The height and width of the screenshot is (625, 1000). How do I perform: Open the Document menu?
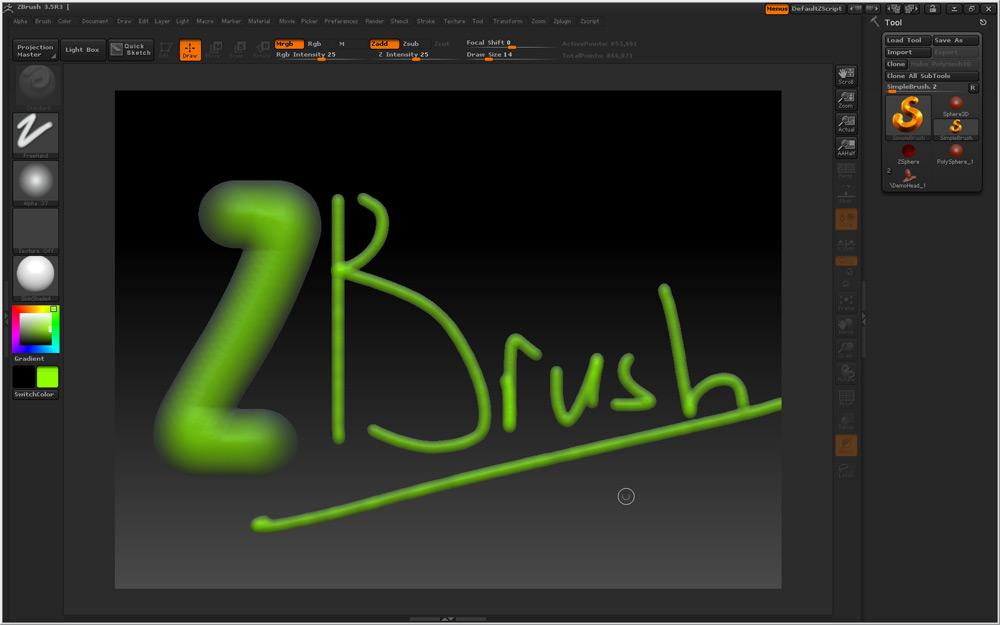pyautogui.click(x=94, y=21)
